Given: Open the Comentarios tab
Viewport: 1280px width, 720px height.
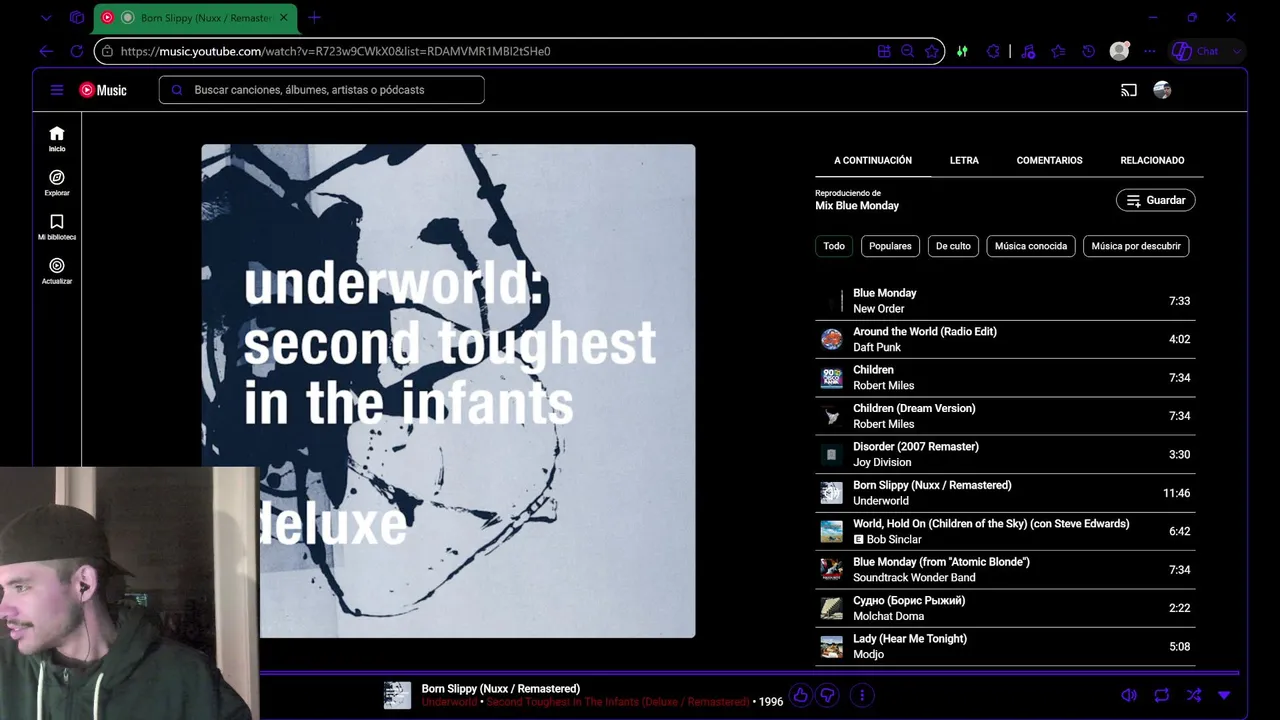Looking at the screenshot, I should coord(1049,160).
